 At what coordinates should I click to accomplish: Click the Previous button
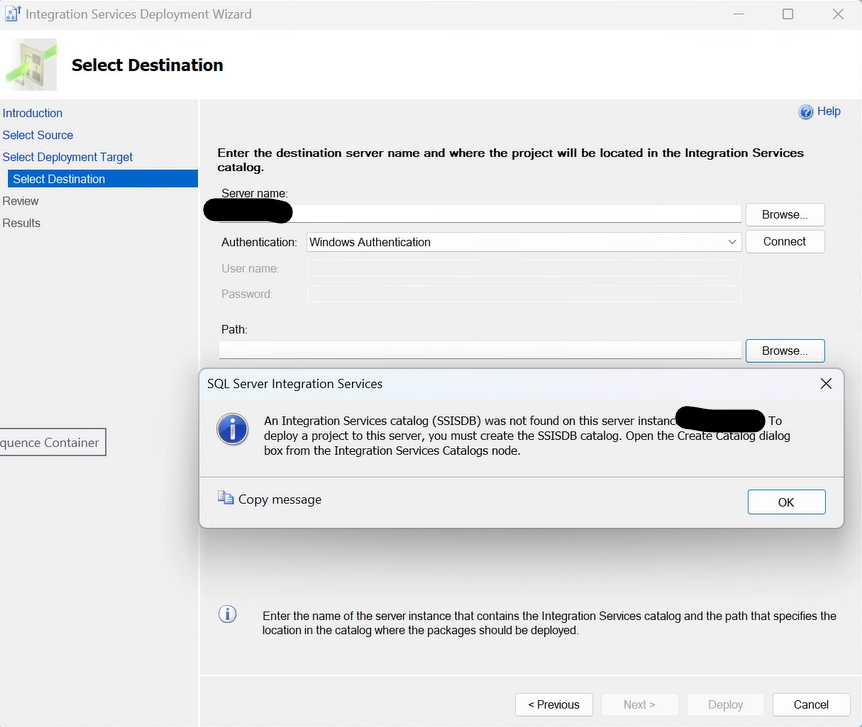coord(554,704)
